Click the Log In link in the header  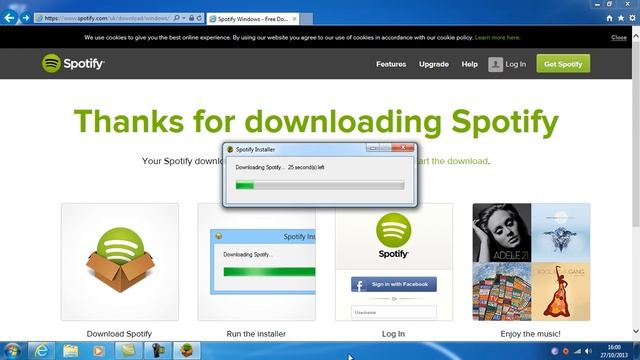(x=516, y=64)
